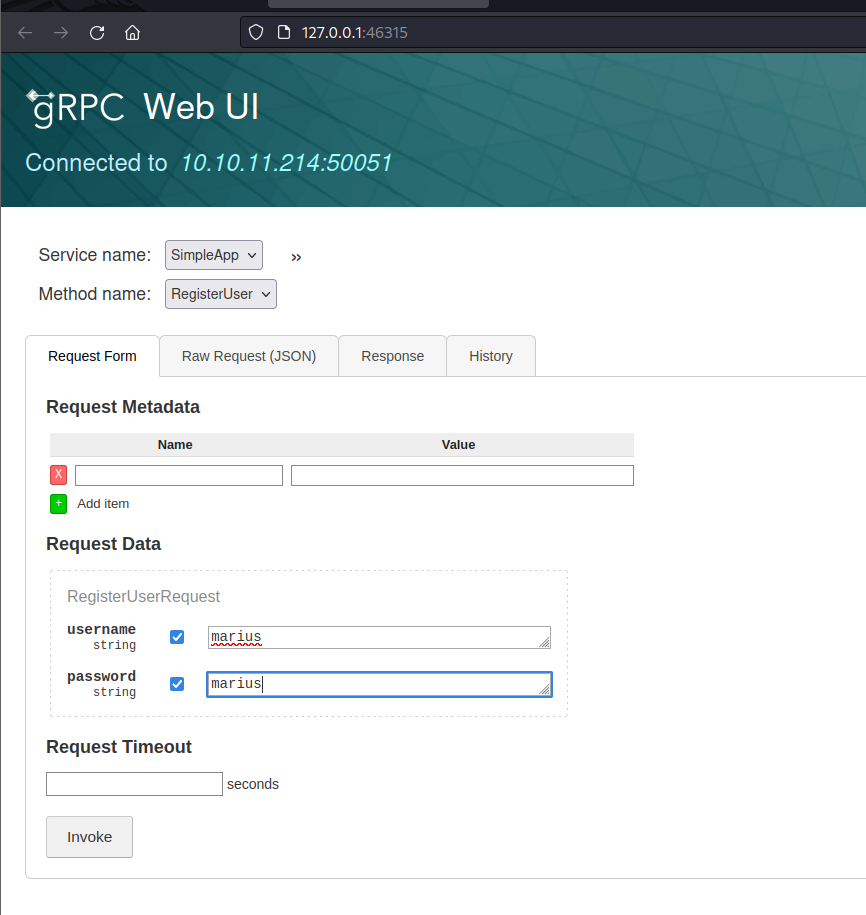Click the browser Back arrow
866x915 pixels.
[x=25, y=33]
